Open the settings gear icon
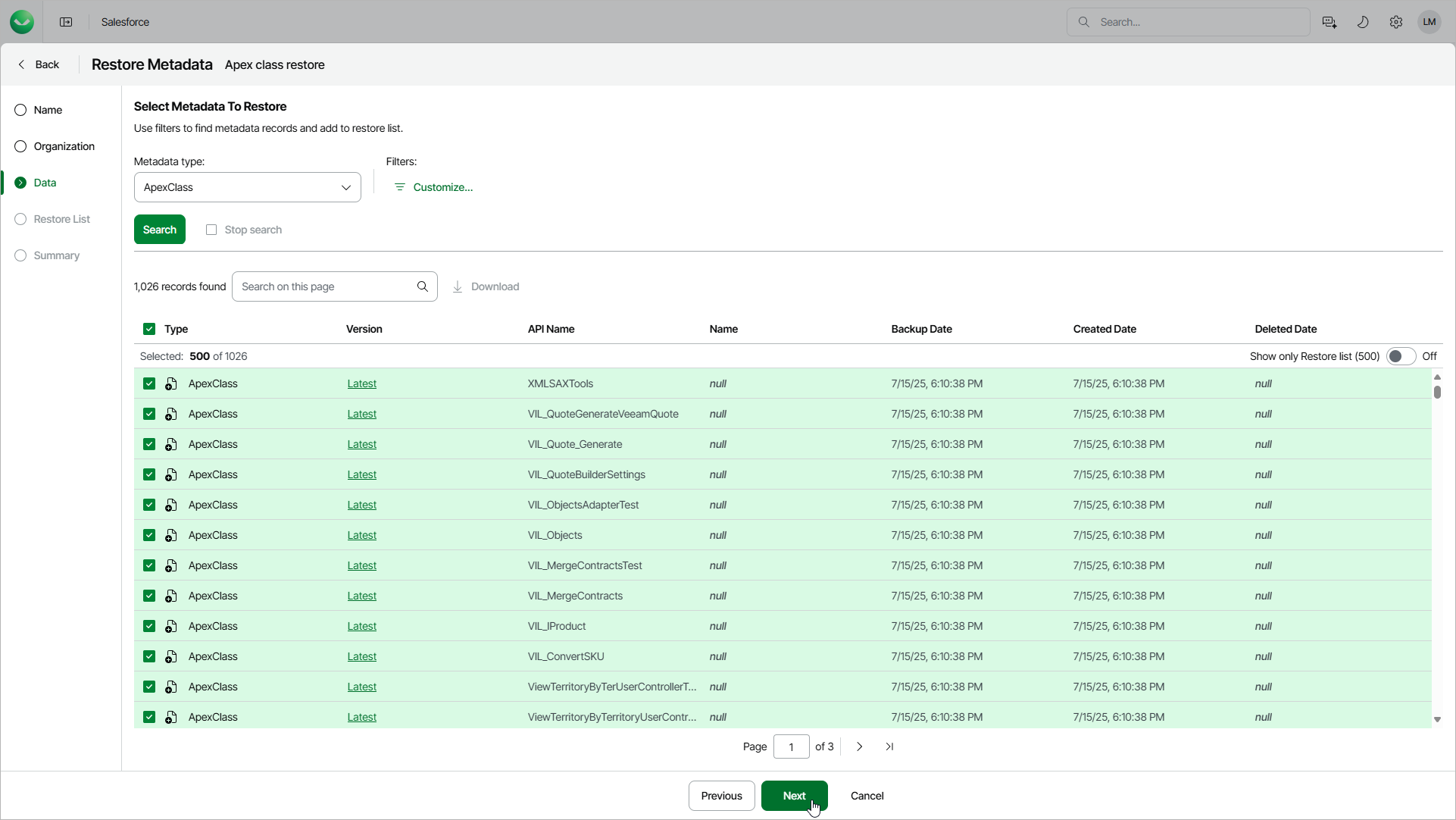Screen dimensions: 1456x820 tap(1395, 22)
